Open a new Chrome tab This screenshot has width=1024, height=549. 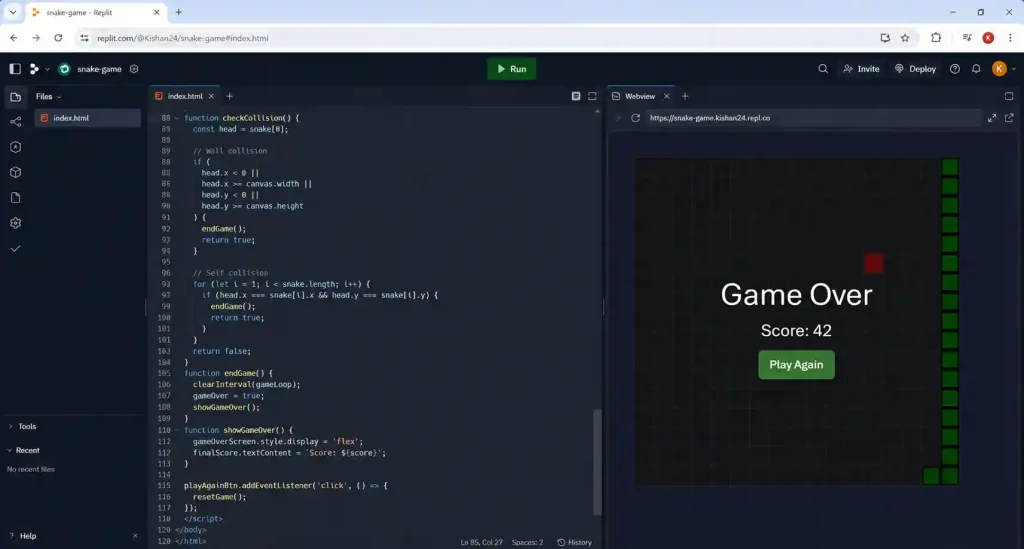pyautogui.click(x=178, y=12)
